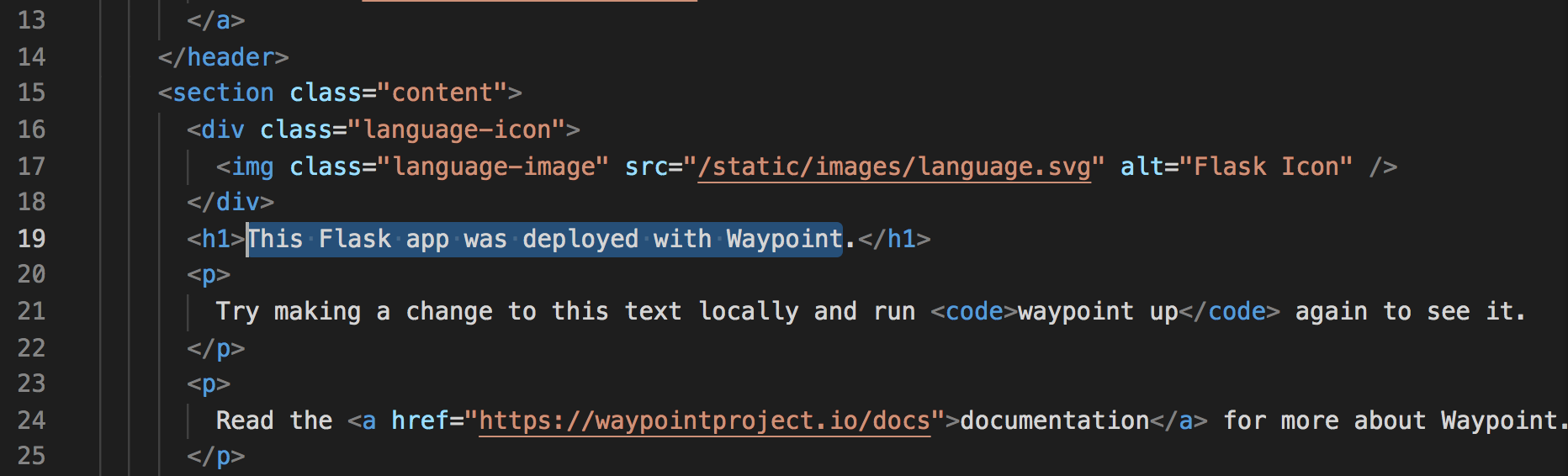Click the 'div' tag name on line 16
1568x476 pixels.
[x=223, y=130]
